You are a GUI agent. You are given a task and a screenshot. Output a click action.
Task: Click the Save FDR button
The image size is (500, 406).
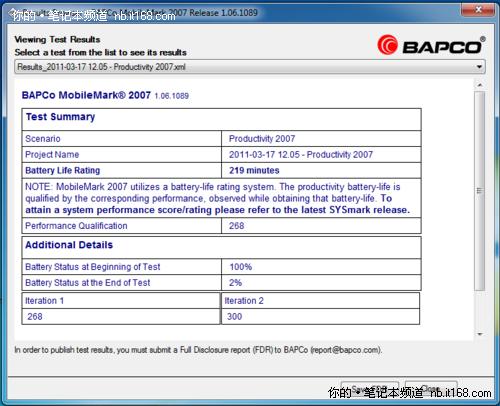tap(369, 388)
